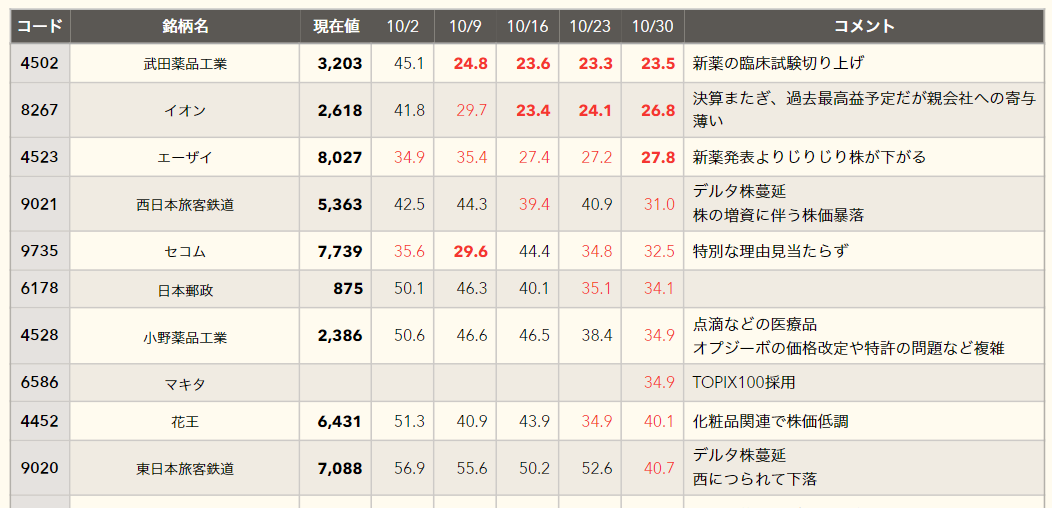Click the 27.8 value in エーザイ row
Image resolution: width=1052 pixels, height=508 pixels.
[x=658, y=158]
